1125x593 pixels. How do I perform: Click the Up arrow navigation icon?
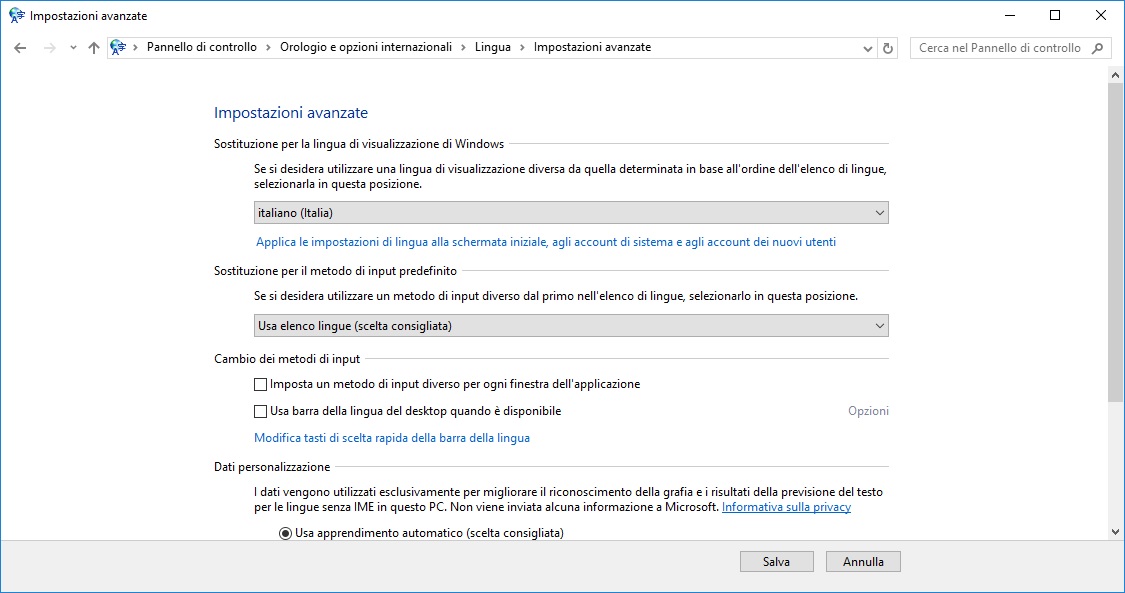[94, 48]
